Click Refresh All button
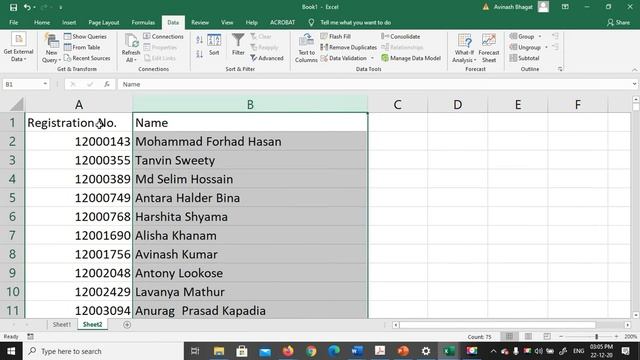This screenshot has width=640, height=360. [131, 49]
